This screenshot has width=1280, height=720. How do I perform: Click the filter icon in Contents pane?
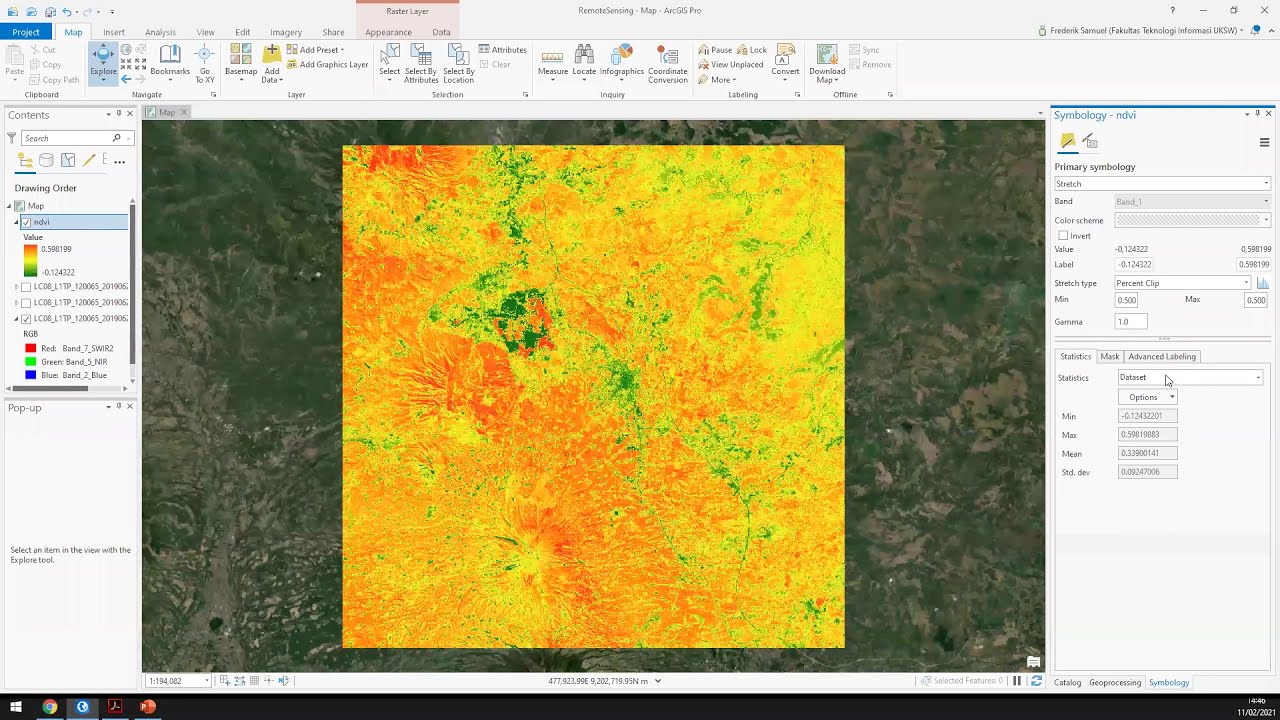[12, 138]
